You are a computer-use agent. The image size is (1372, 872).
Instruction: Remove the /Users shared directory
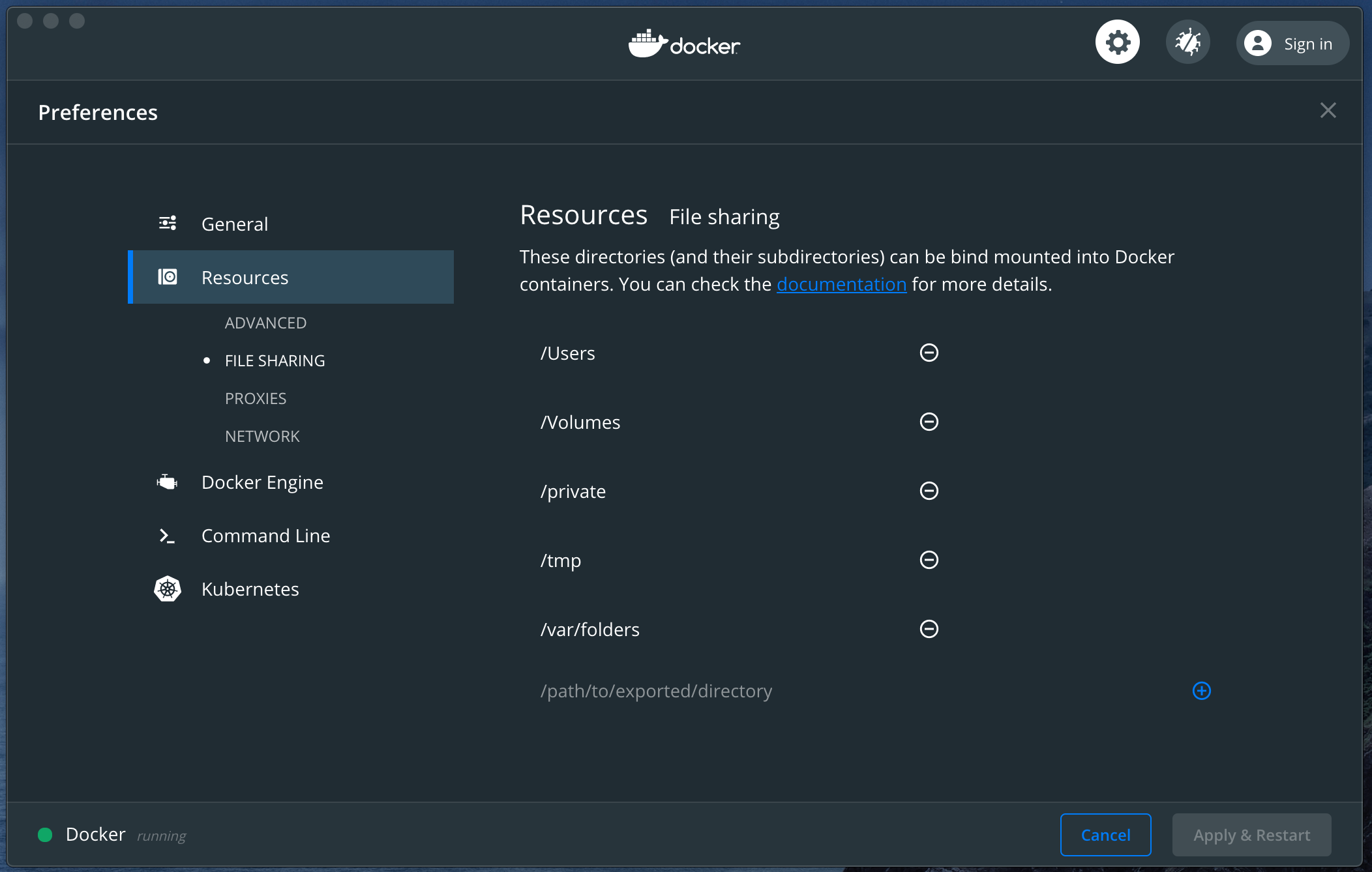[x=929, y=353]
